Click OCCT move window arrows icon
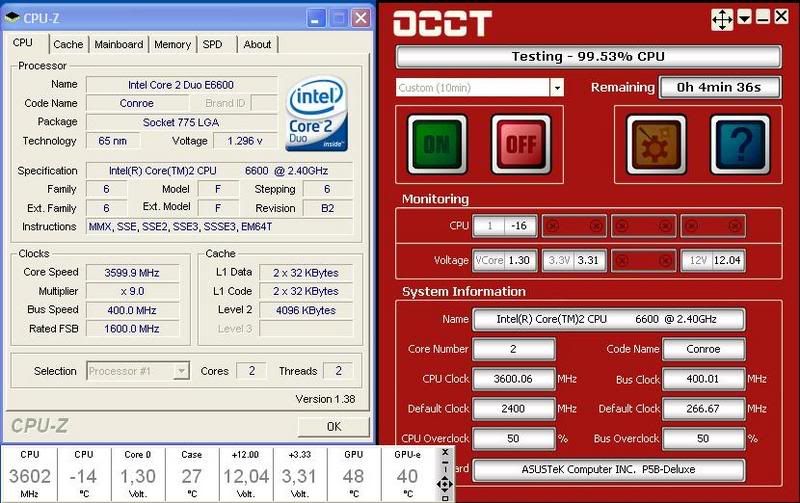 [x=722, y=20]
